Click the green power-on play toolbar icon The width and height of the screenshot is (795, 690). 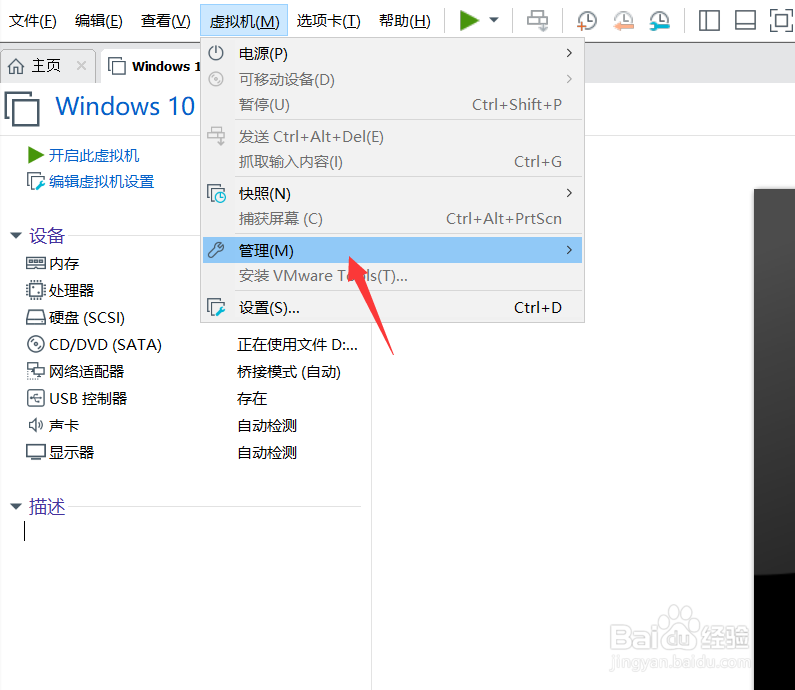coord(469,21)
